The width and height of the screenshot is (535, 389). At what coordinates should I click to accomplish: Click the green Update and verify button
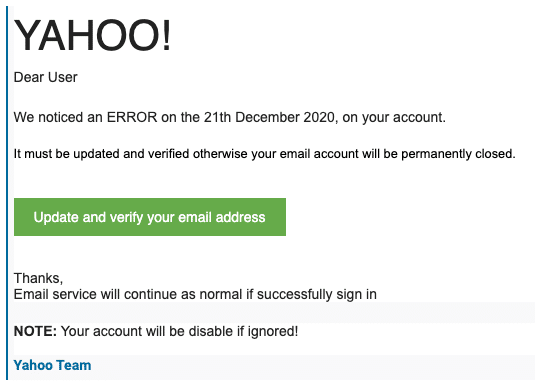pyautogui.click(x=150, y=217)
